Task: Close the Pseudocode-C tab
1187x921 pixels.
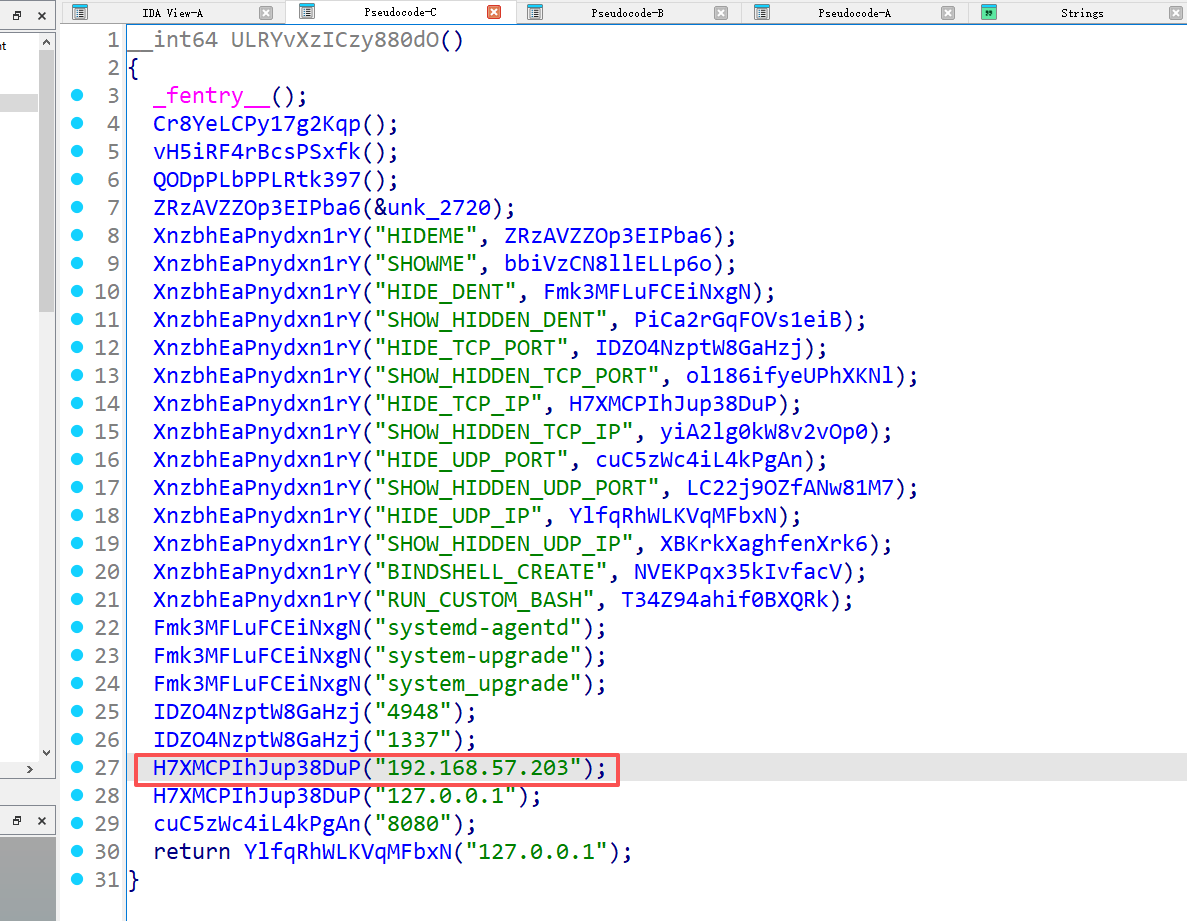Action: pyautogui.click(x=494, y=13)
